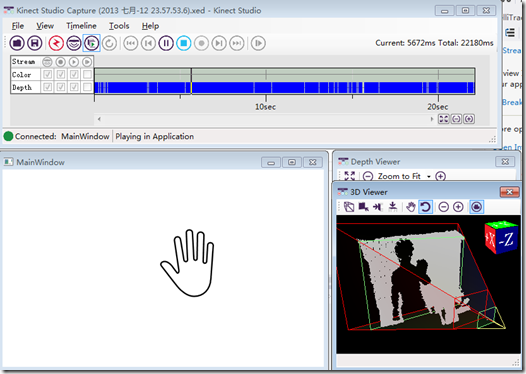Click the XYZ orientation cube in 3D Viewer
526x374 pixels.
[501, 237]
